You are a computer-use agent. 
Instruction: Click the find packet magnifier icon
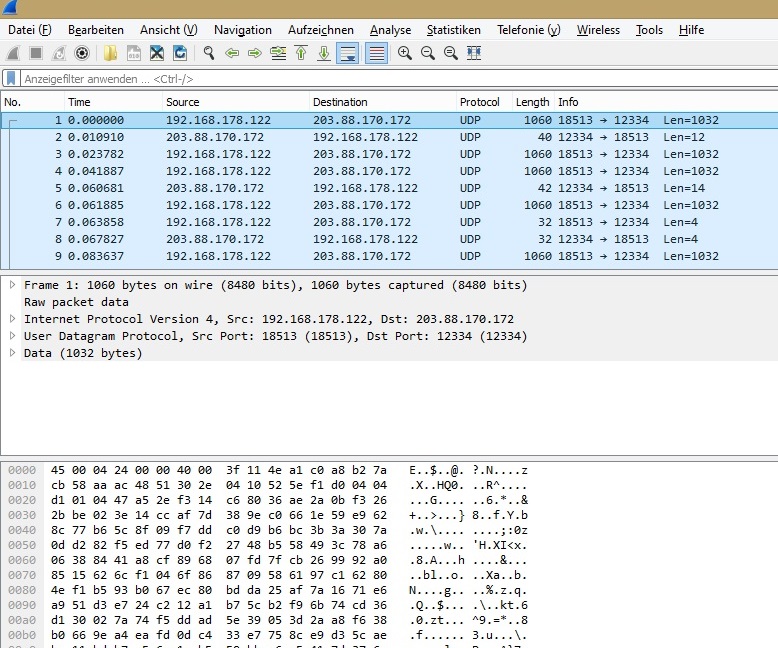(209, 53)
